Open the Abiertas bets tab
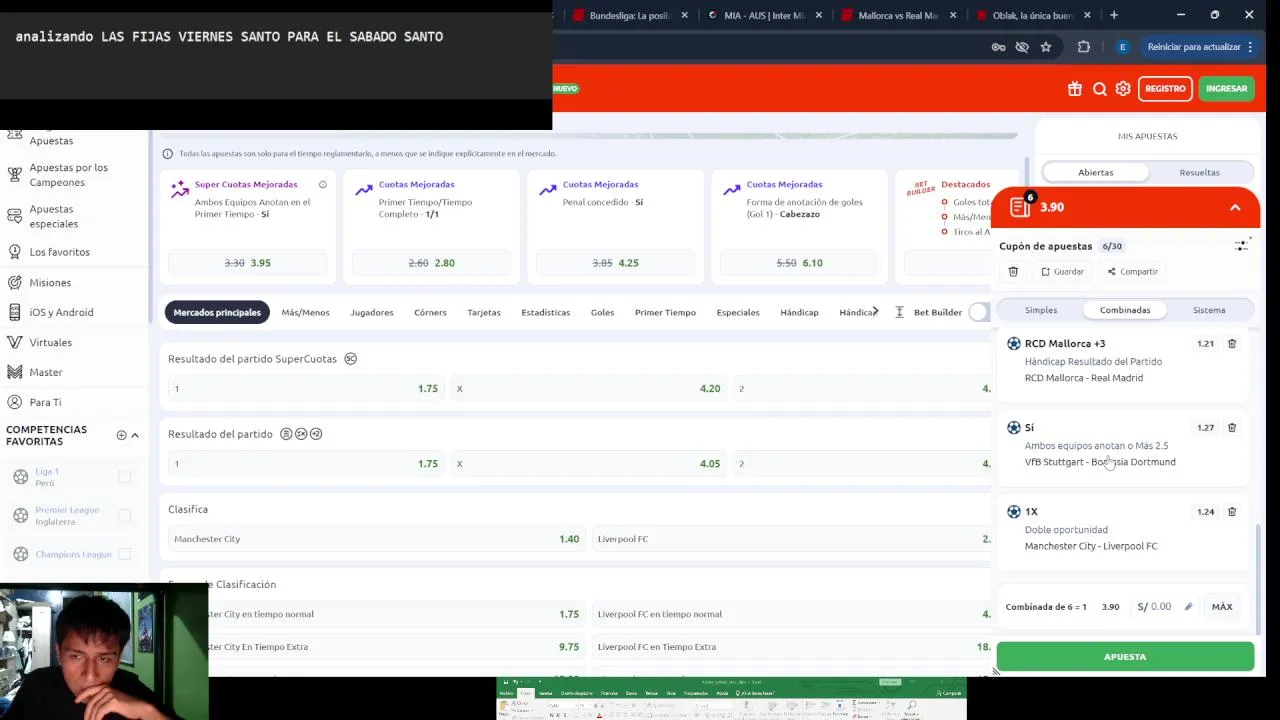Screen dimensions: 1280x720 click(x=1096, y=172)
